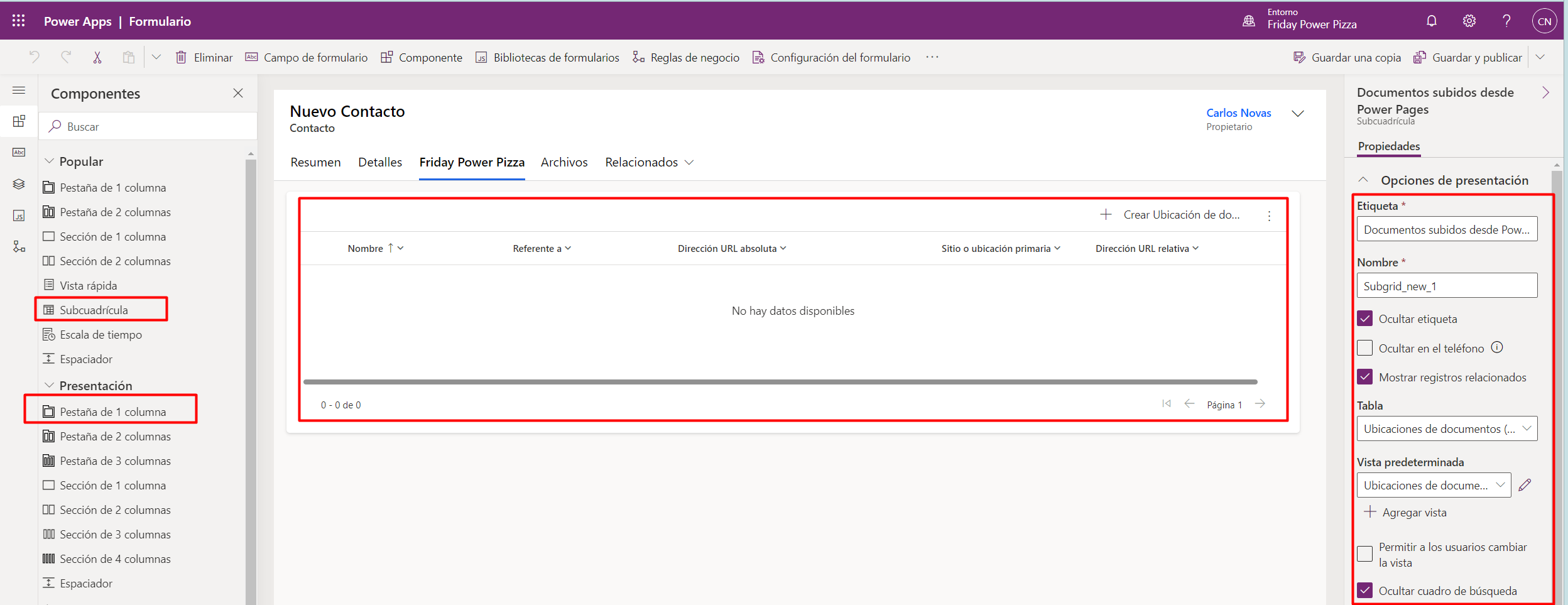Click Crear Ubicación de do... command
The image size is (1568, 605).
(1170, 215)
